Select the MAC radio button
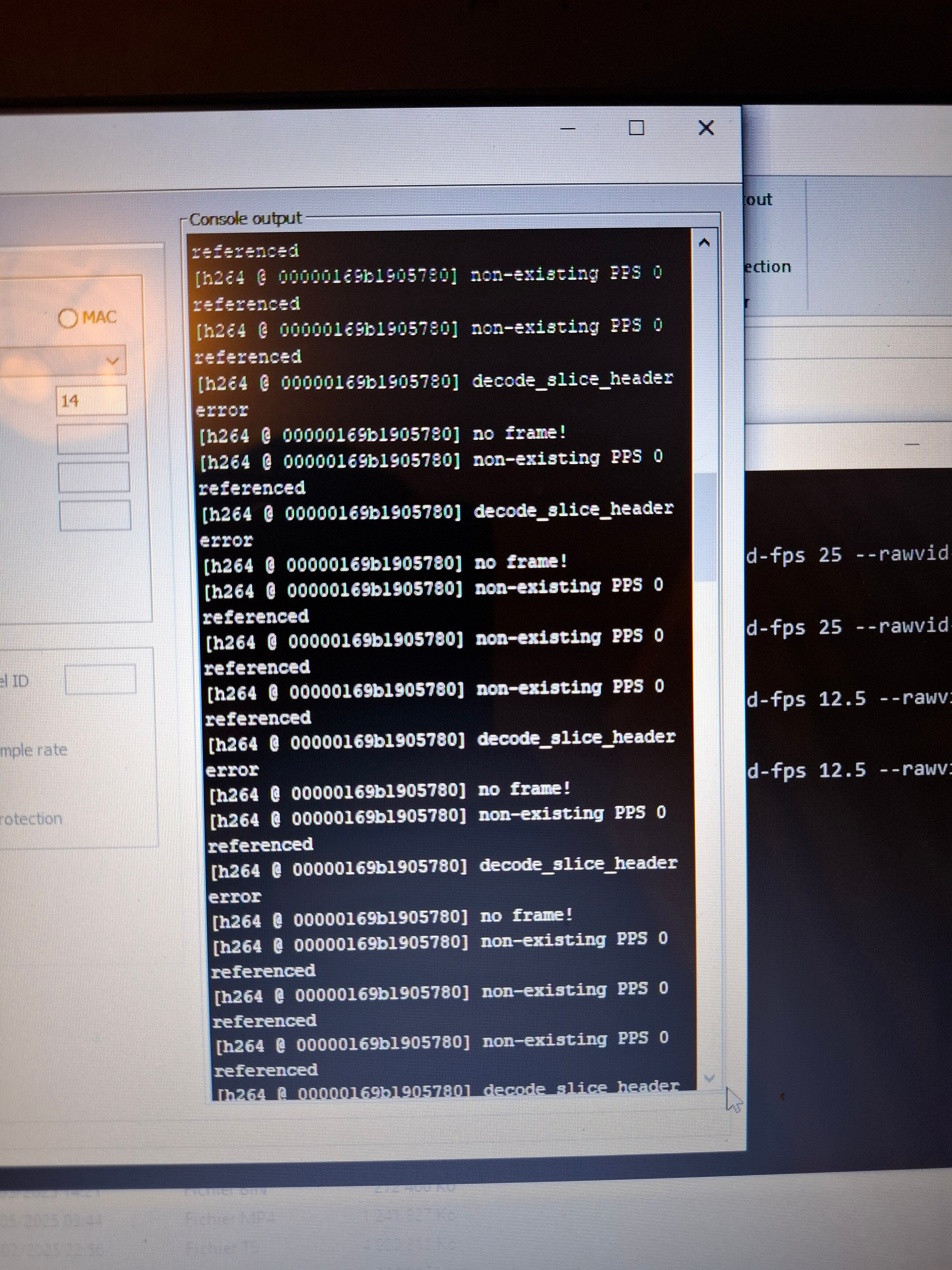The width and height of the screenshot is (952, 1270). coord(68,318)
